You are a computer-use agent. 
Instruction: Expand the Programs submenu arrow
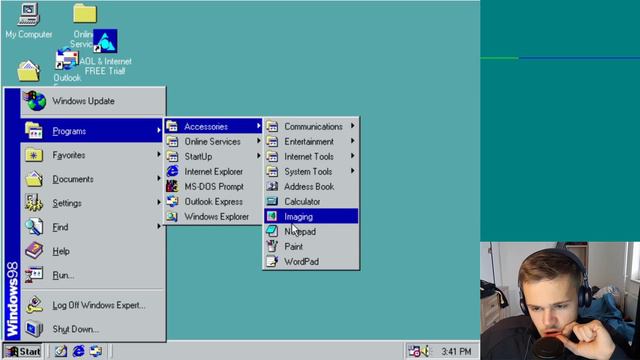[159, 131]
